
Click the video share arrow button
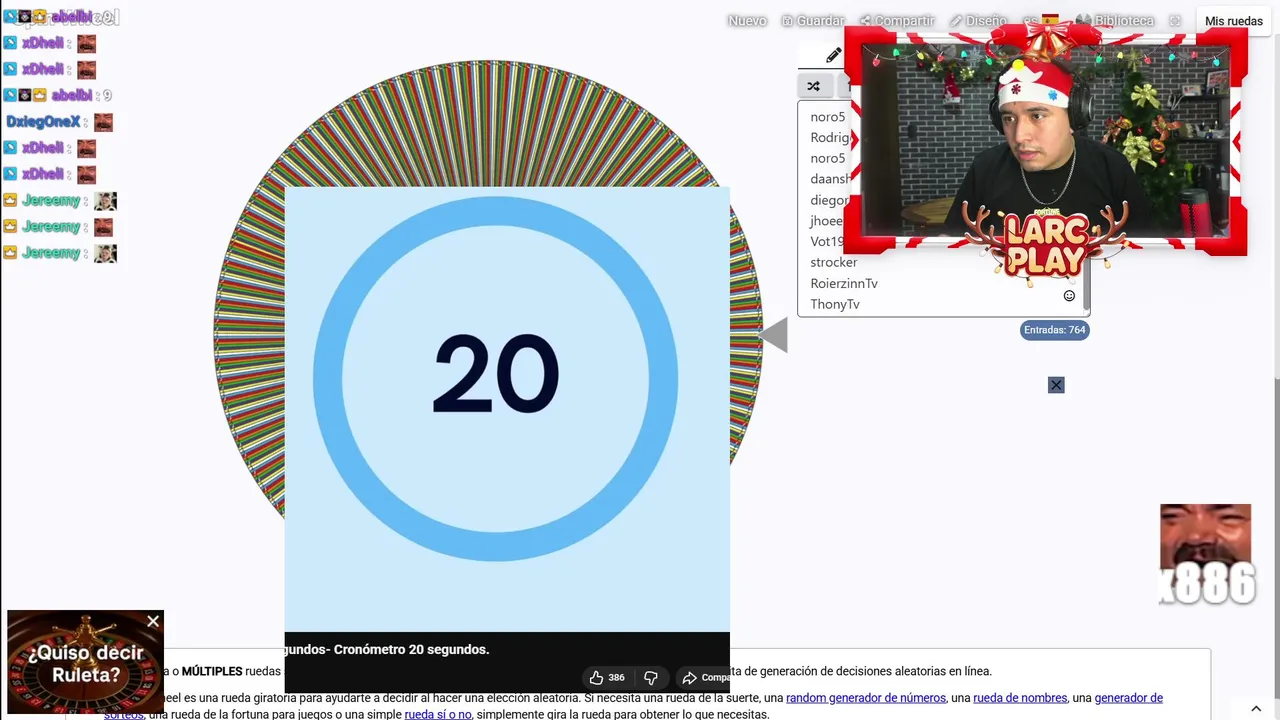click(705, 677)
